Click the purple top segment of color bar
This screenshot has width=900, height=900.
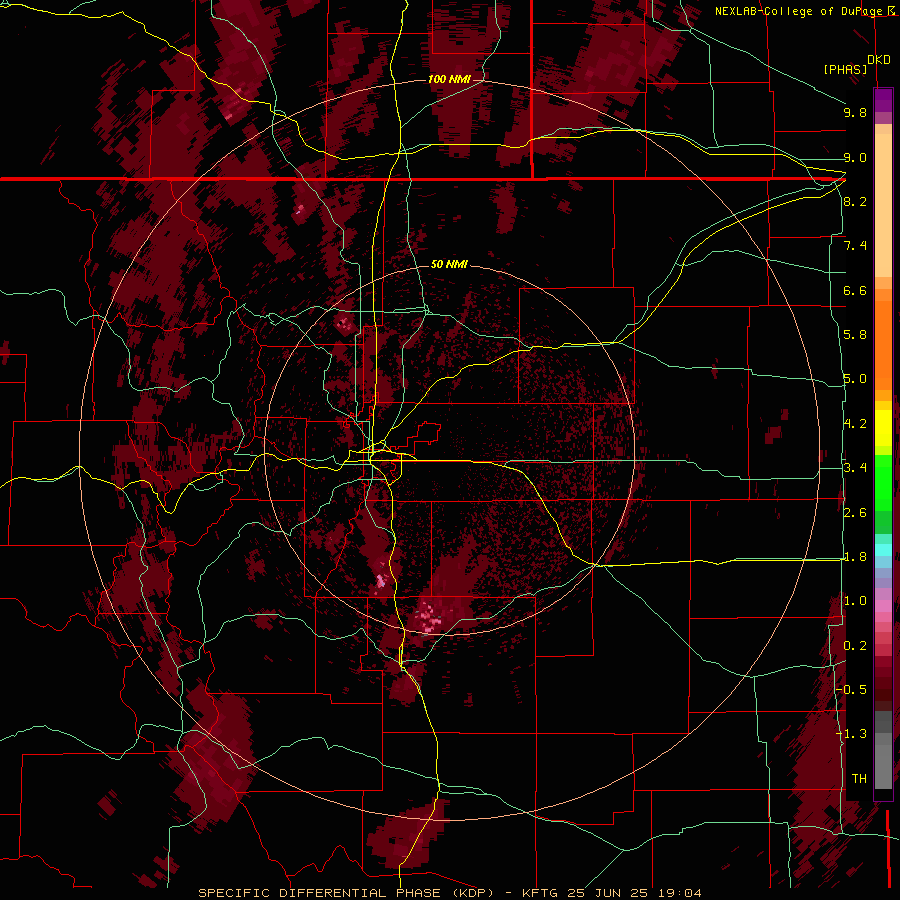point(883,100)
